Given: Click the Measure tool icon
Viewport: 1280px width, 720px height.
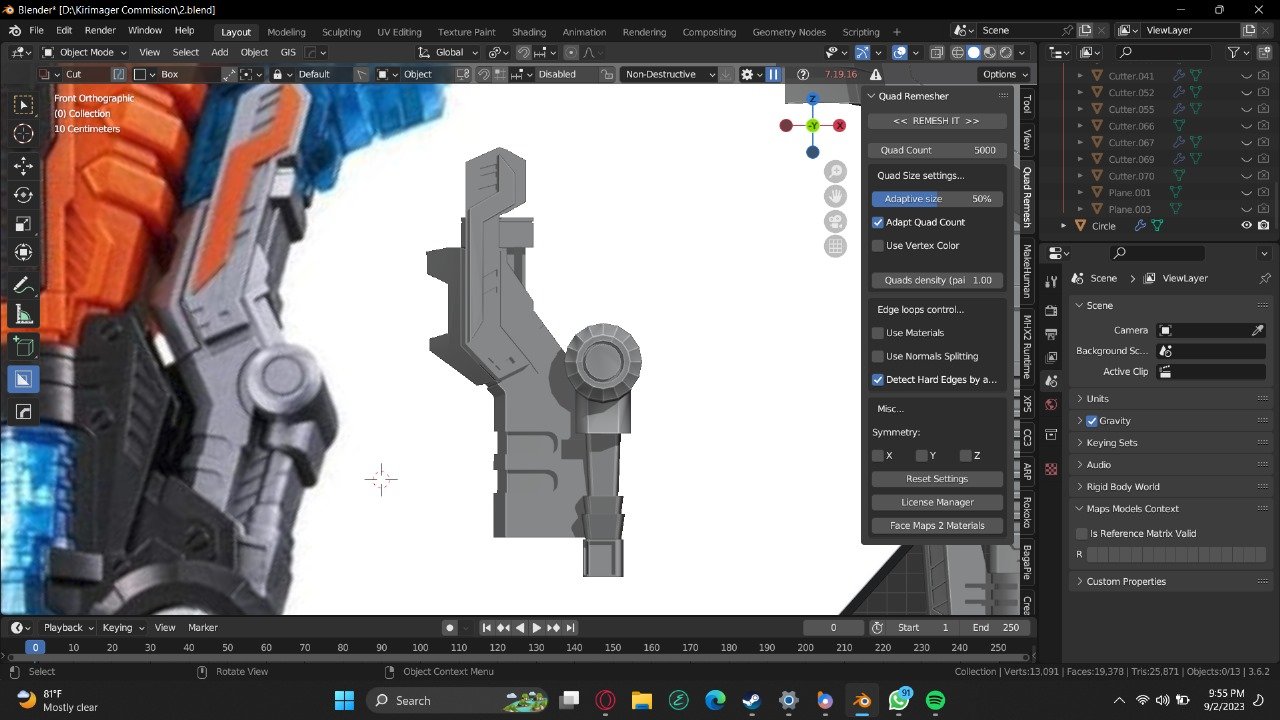Looking at the screenshot, I should click(x=23, y=315).
